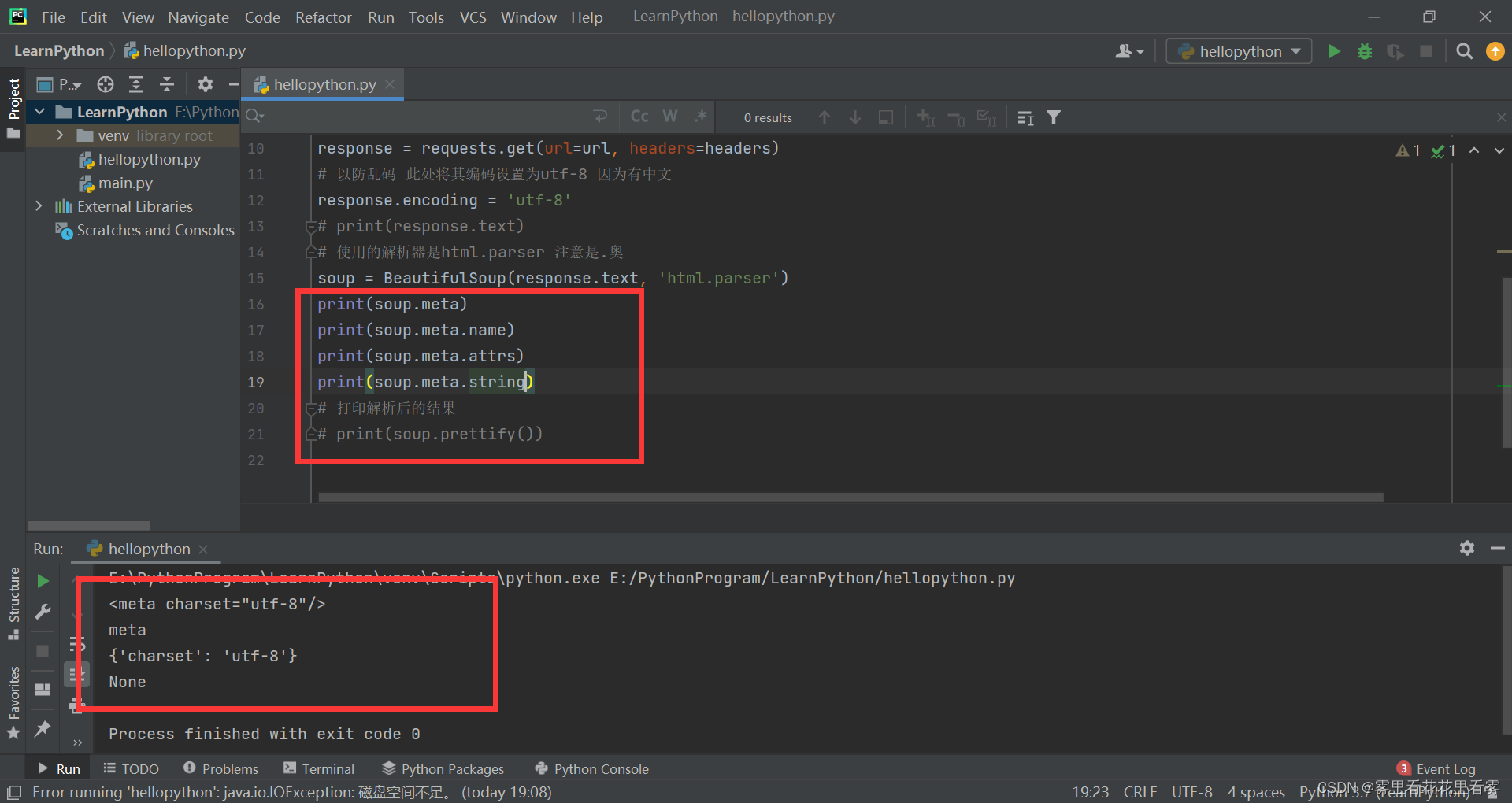Add selection for next occurrence icon
This screenshot has width=1512, height=803.
coord(925,117)
